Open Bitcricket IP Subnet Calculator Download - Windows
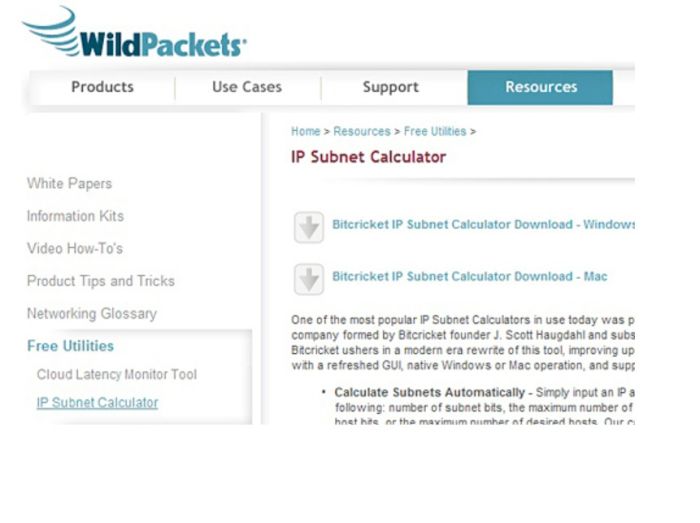Image resolution: width=700 pixels, height=523 pixels. [x=483, y=224]
